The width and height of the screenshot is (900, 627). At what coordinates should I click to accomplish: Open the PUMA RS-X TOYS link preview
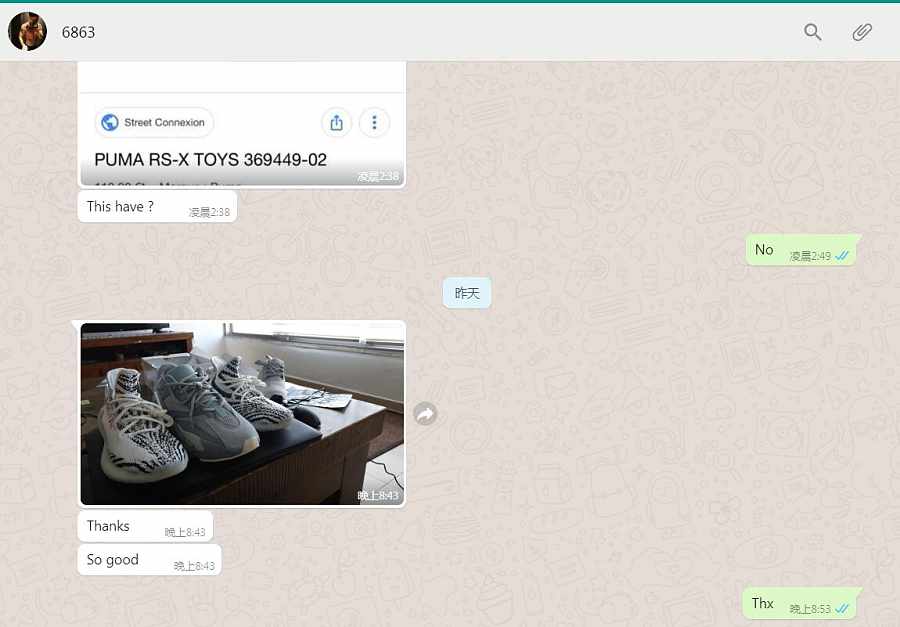tap(211, 160)
